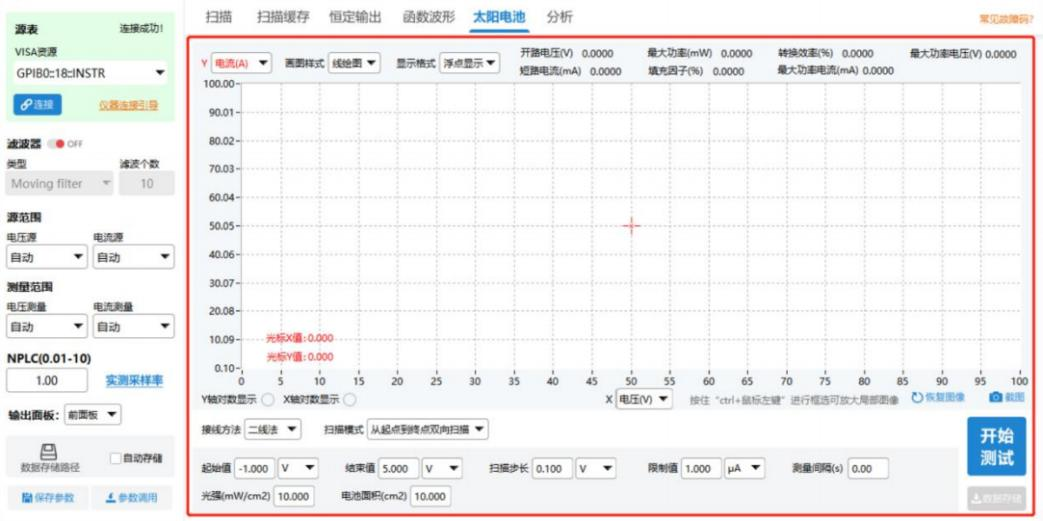Click the 数据存储路径 disk icon
The image size is (1043, 521).
pos(49,451)
